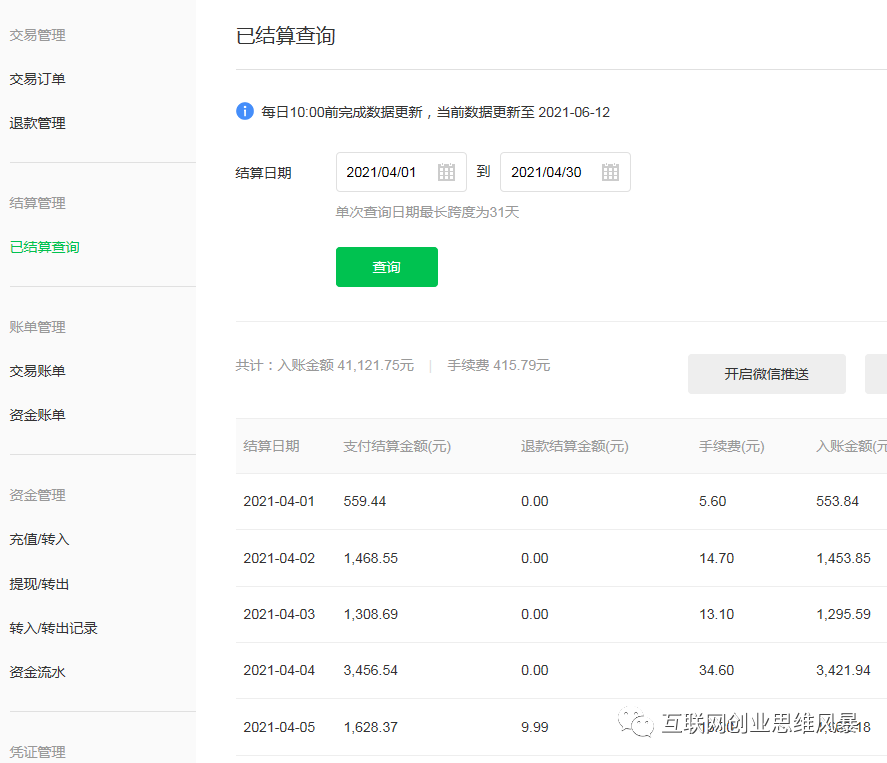Click the 开启微信推送 button
This screenshot has height=763, width=887.
[766, 374]
